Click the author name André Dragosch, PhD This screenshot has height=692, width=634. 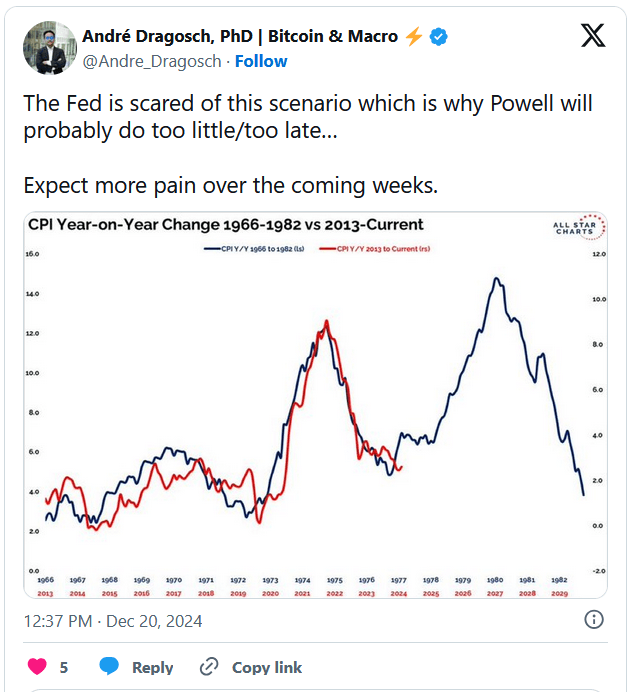[x=240, y=36]
